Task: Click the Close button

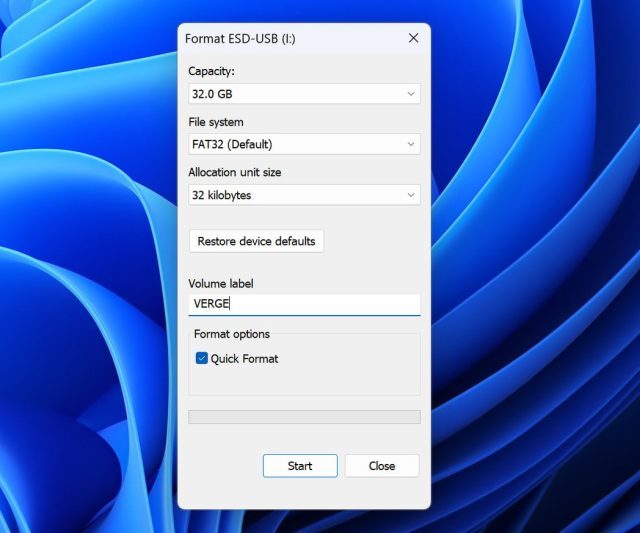Action: pyautogui.click(x=382, y=466)
